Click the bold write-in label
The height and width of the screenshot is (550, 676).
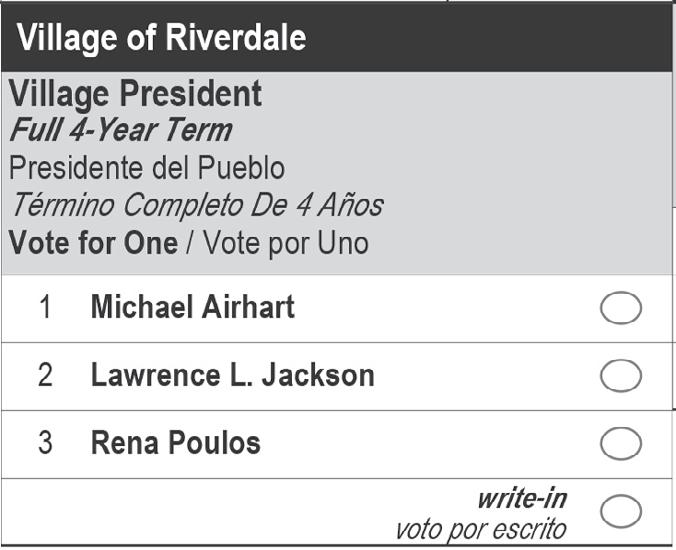(x=523, y=497)
